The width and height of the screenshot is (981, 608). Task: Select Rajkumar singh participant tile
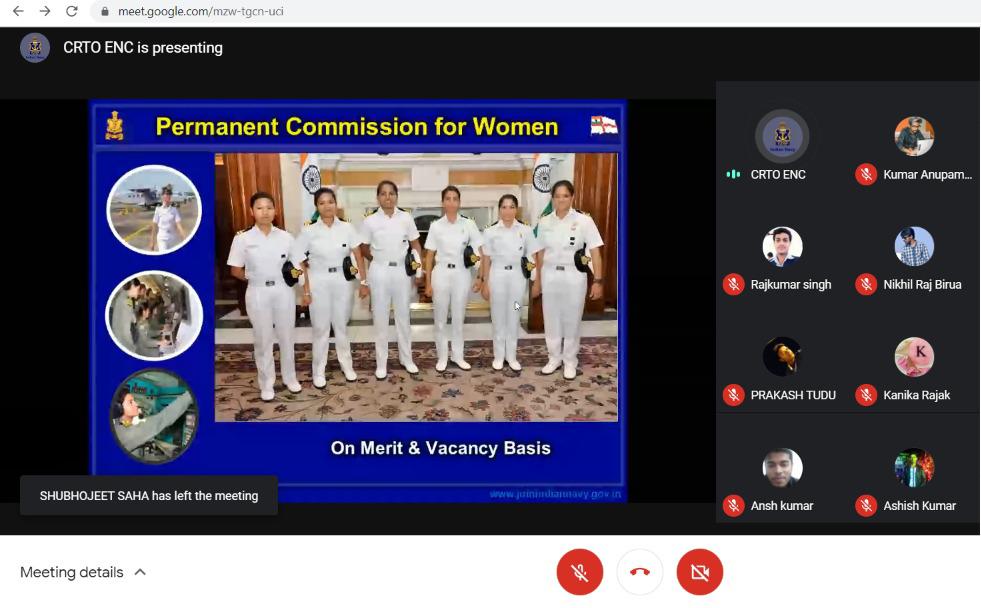[782, 258]
